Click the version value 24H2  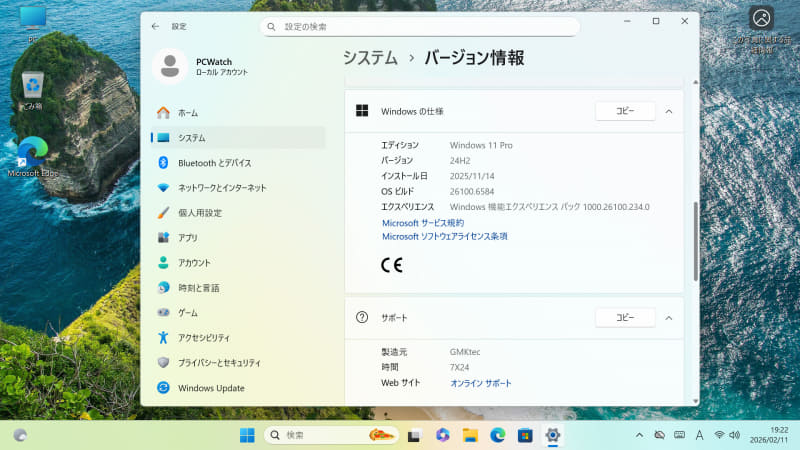point(460,161)
